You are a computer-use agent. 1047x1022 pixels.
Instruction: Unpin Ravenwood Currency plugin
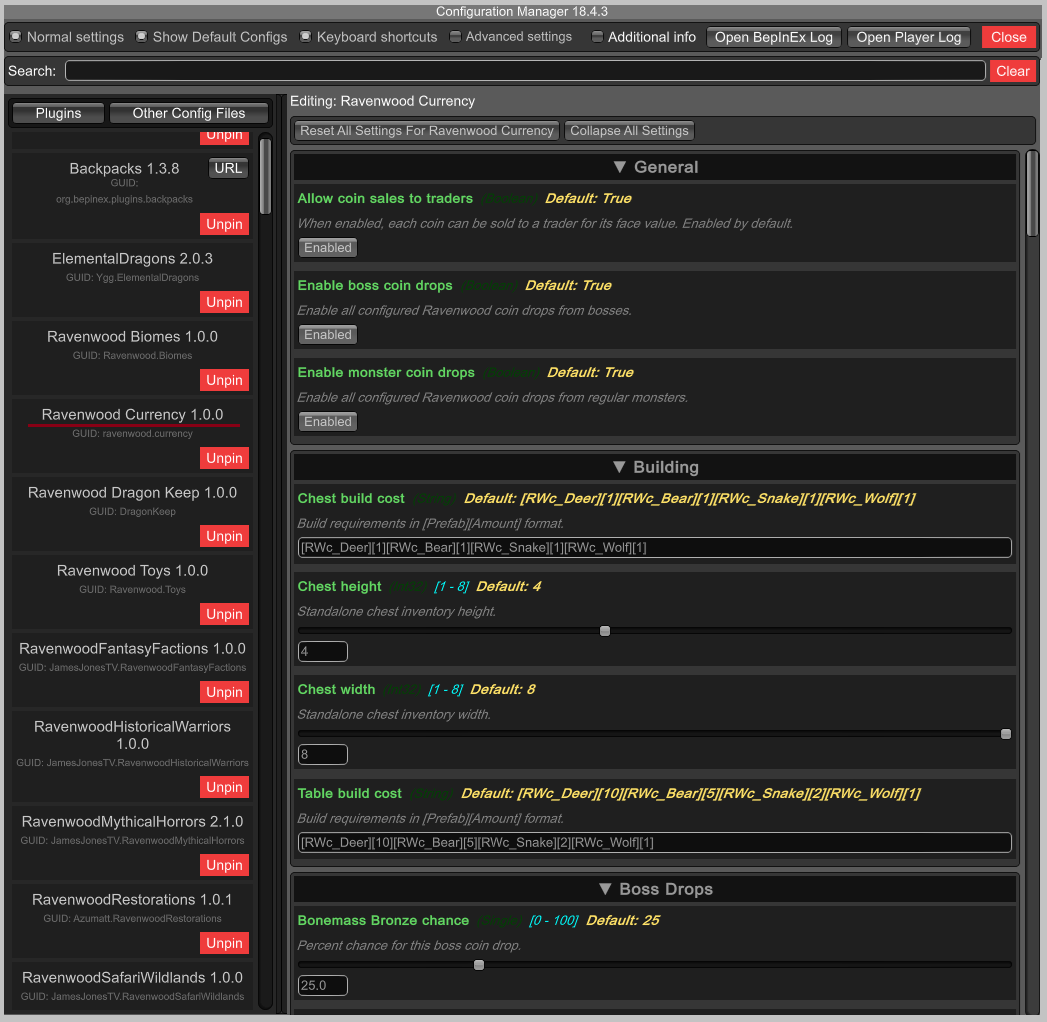pos(224,459)
